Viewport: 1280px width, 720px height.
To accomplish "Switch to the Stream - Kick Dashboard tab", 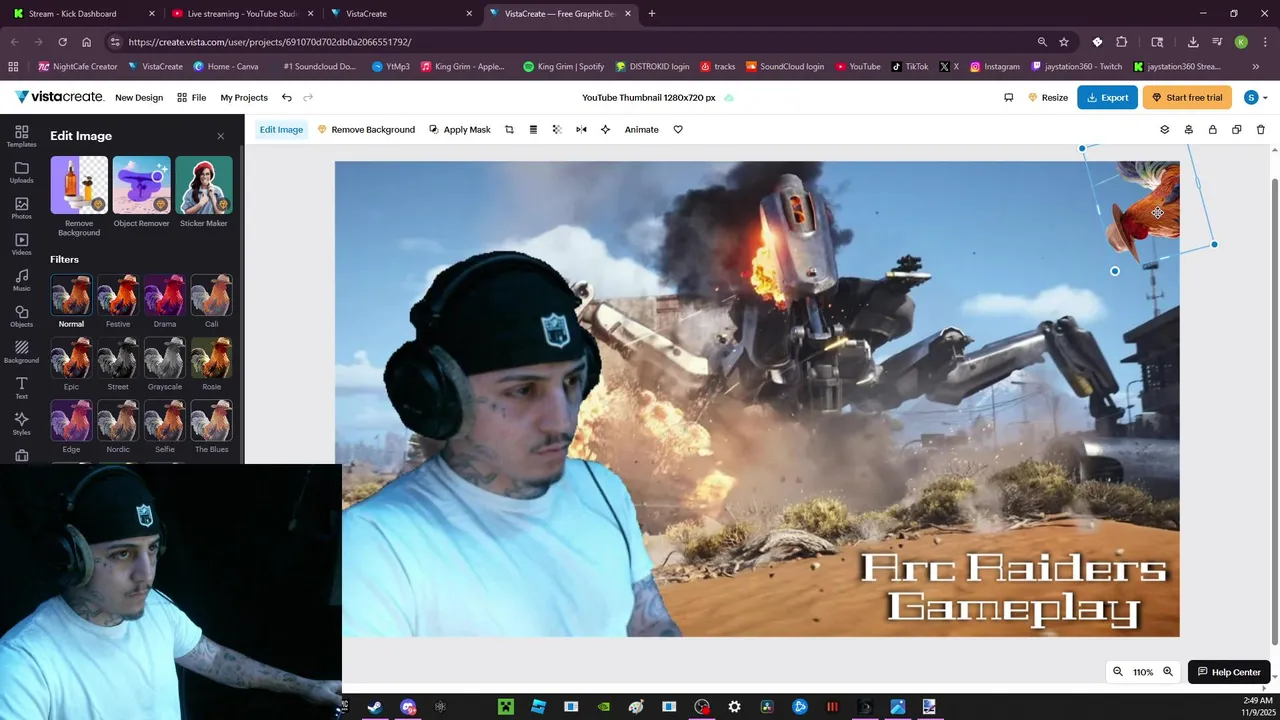I will (x=83, y=14).
